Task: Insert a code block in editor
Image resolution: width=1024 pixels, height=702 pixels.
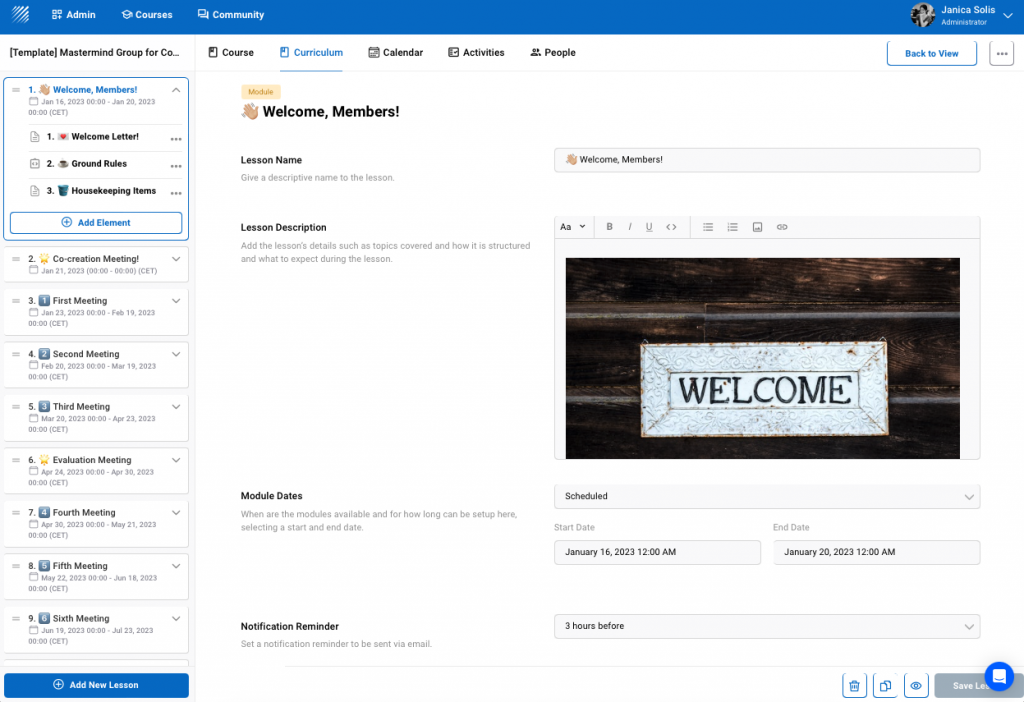Action: point(671,227)
